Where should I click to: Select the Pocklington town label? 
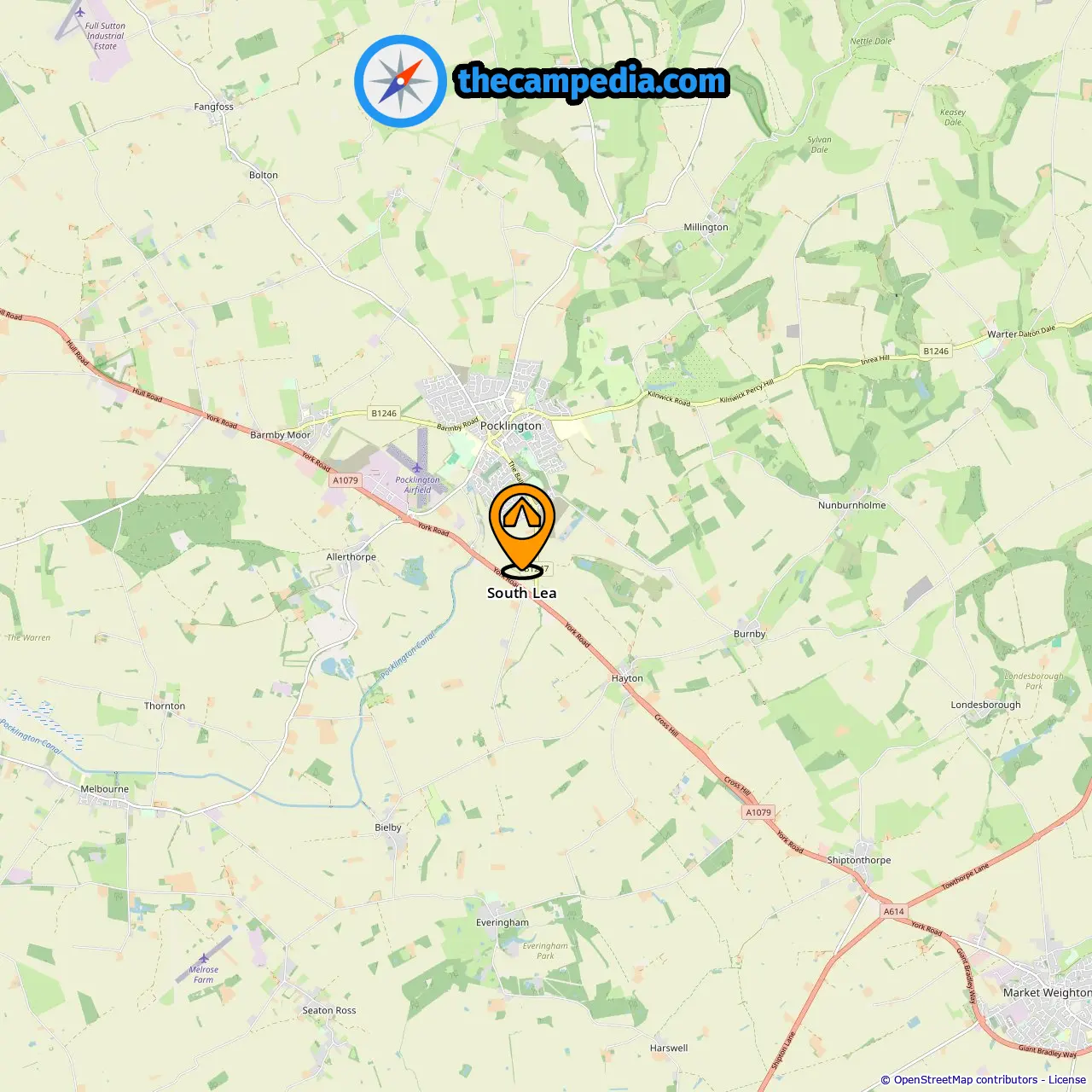pyautogui.click(x=511, y=426)
